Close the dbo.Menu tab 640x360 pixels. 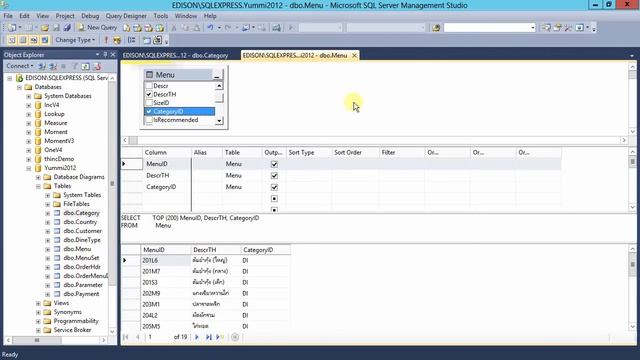(354, 55)
